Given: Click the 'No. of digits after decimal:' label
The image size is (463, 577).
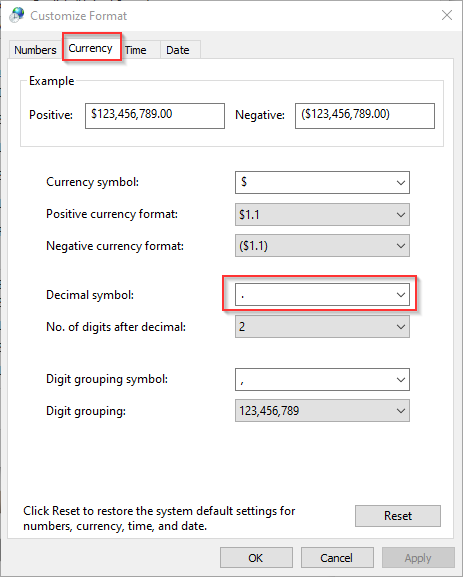Looking at the screenshot, I should (x=116, y=327).
